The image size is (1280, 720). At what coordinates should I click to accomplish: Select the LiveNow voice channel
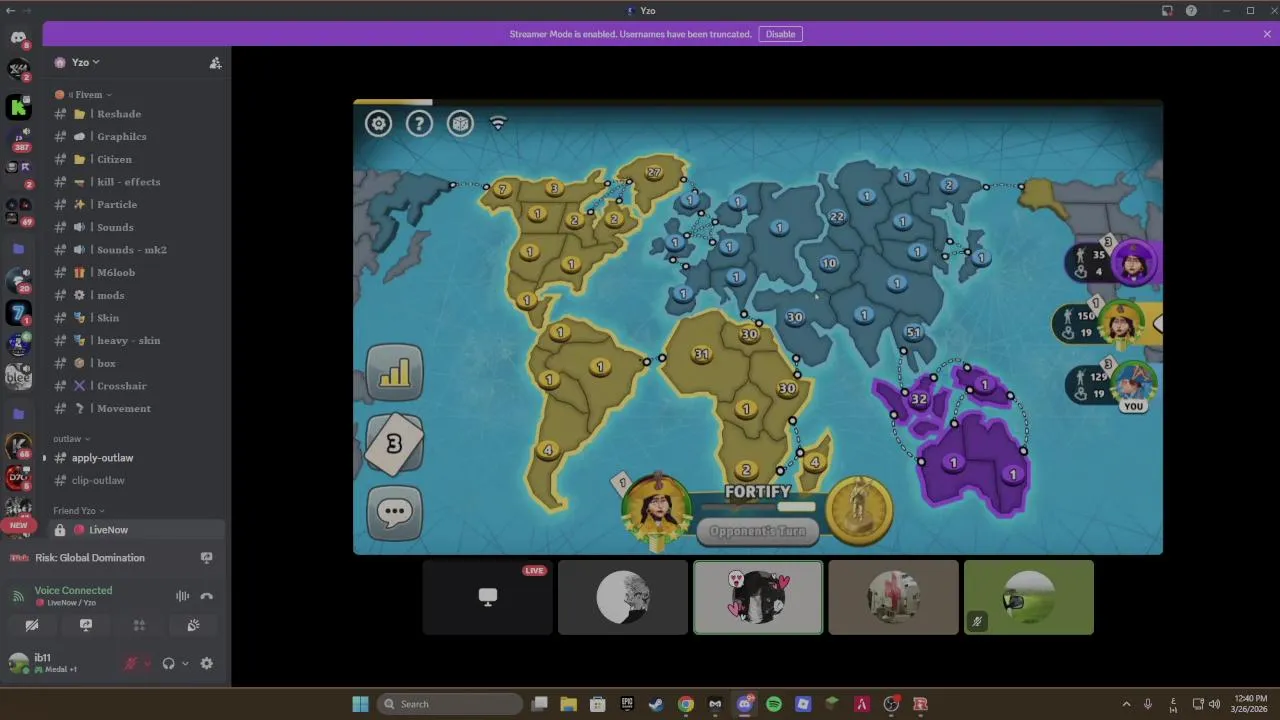tap(137, 530)
